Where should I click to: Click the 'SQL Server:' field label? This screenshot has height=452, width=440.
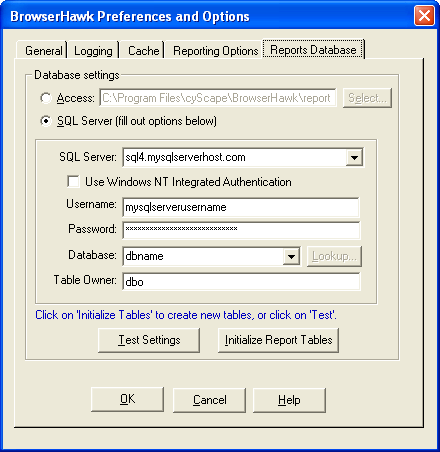[88, 157]
